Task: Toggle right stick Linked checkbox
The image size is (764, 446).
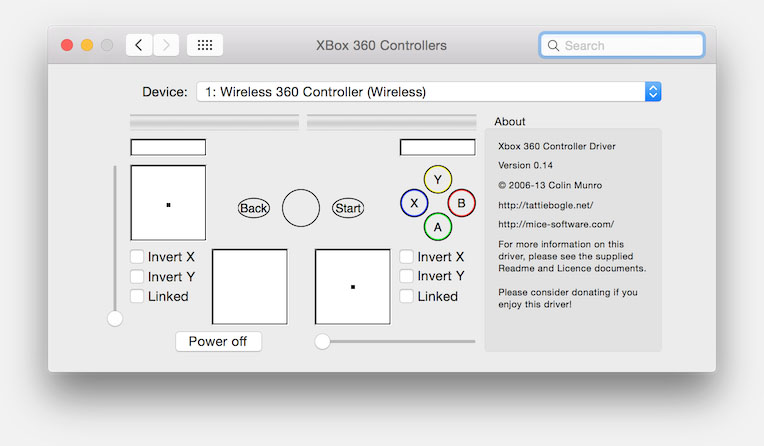Action: [406, 296]
